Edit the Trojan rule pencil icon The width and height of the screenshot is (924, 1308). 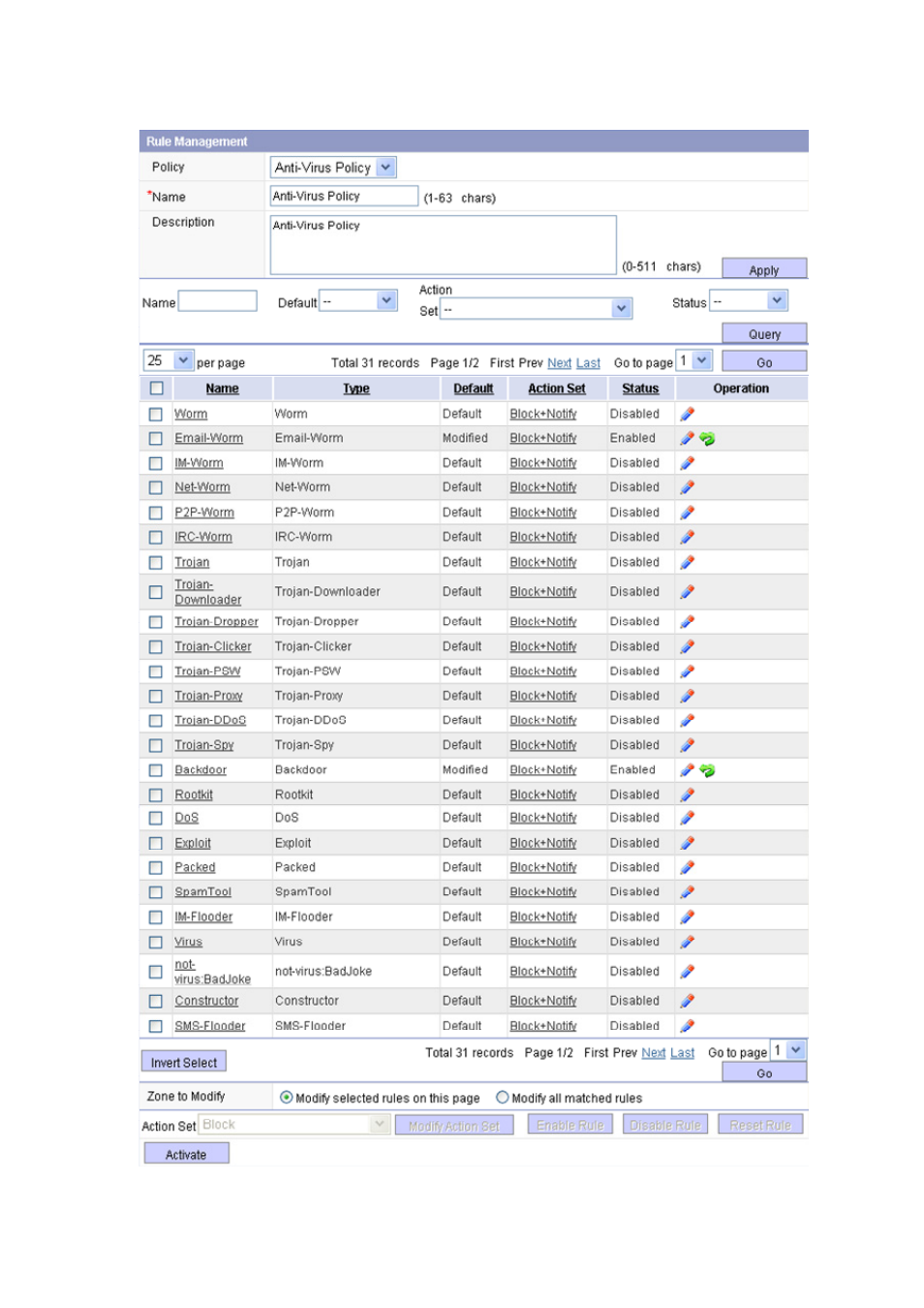click(x=688, y=562)
